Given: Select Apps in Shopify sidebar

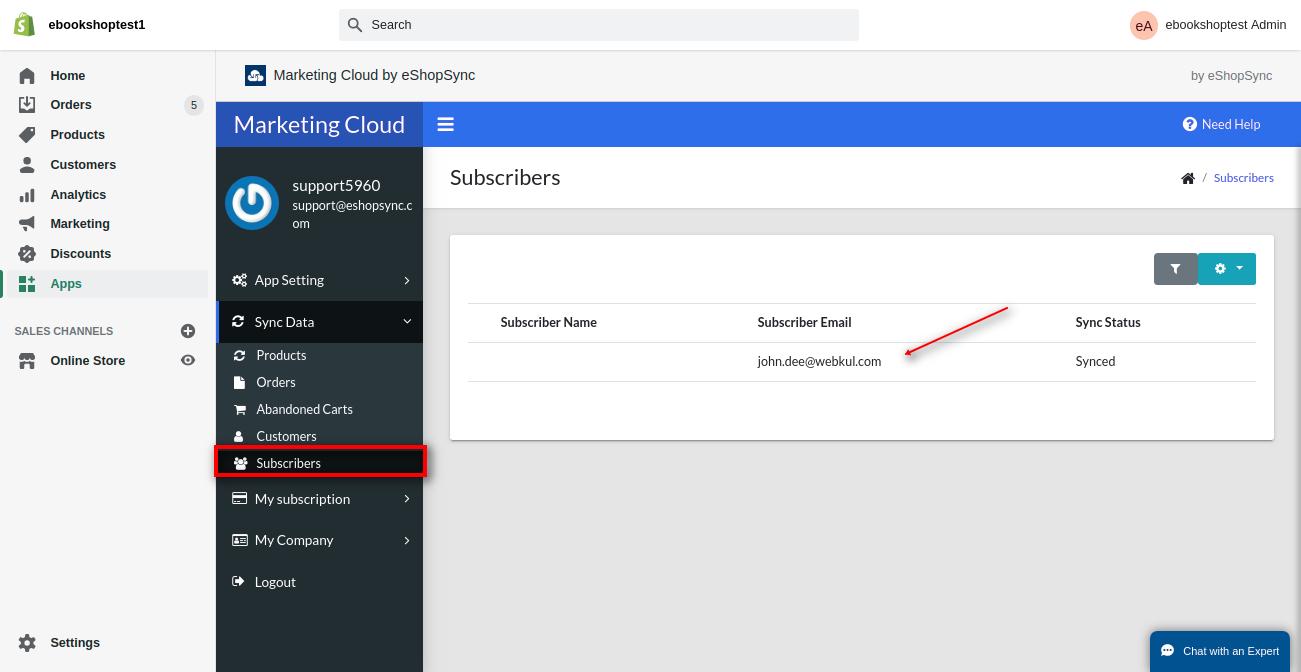Looking at the screenshot, I should pyautogui.click(x=66, y=284).
